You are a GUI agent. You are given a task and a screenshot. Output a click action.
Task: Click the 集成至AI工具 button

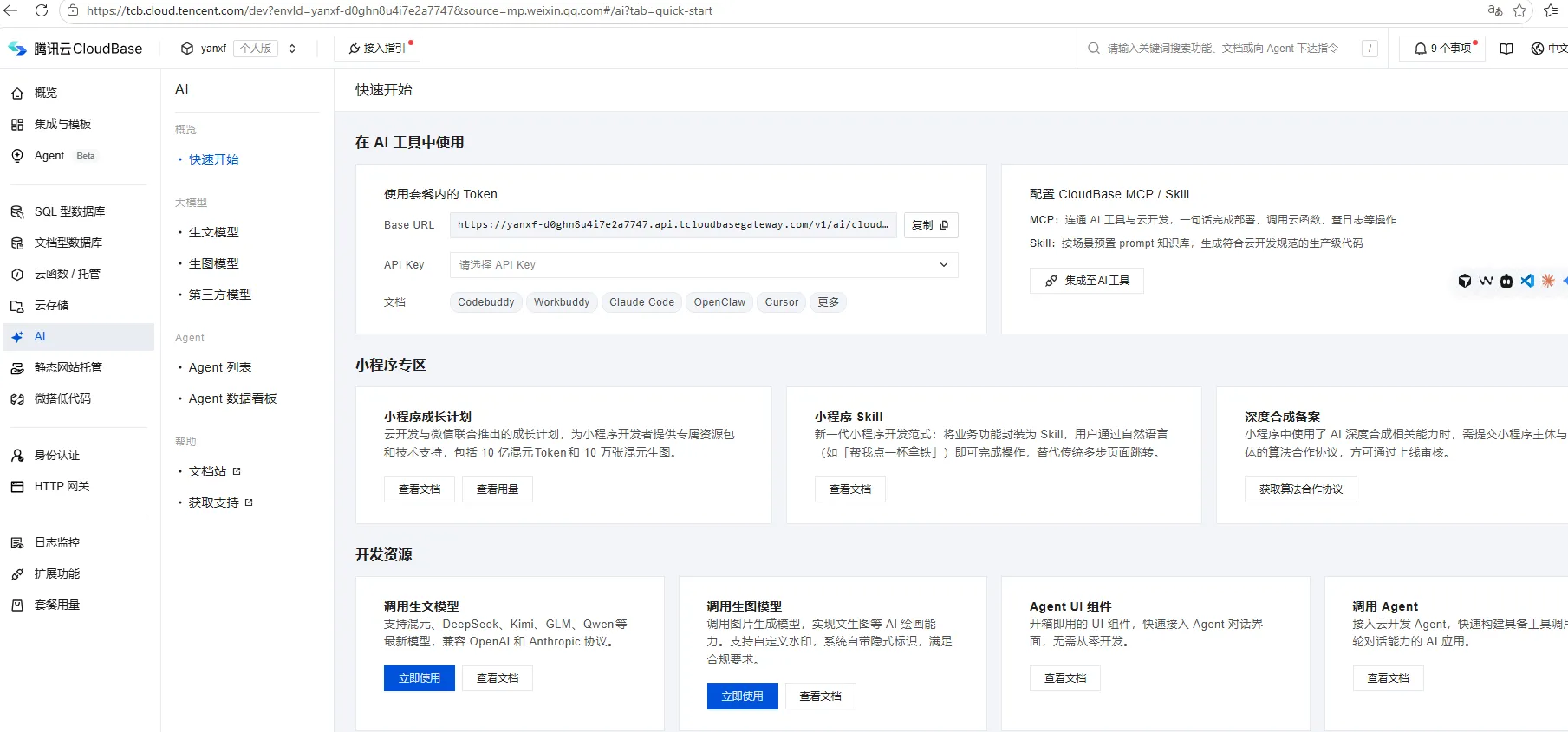point(1087,281)
